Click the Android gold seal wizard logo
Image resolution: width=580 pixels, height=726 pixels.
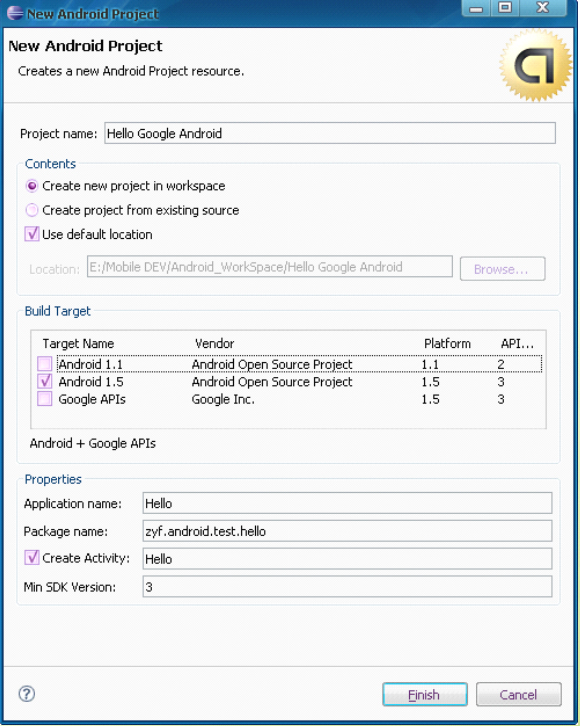[x=536, y=65]
